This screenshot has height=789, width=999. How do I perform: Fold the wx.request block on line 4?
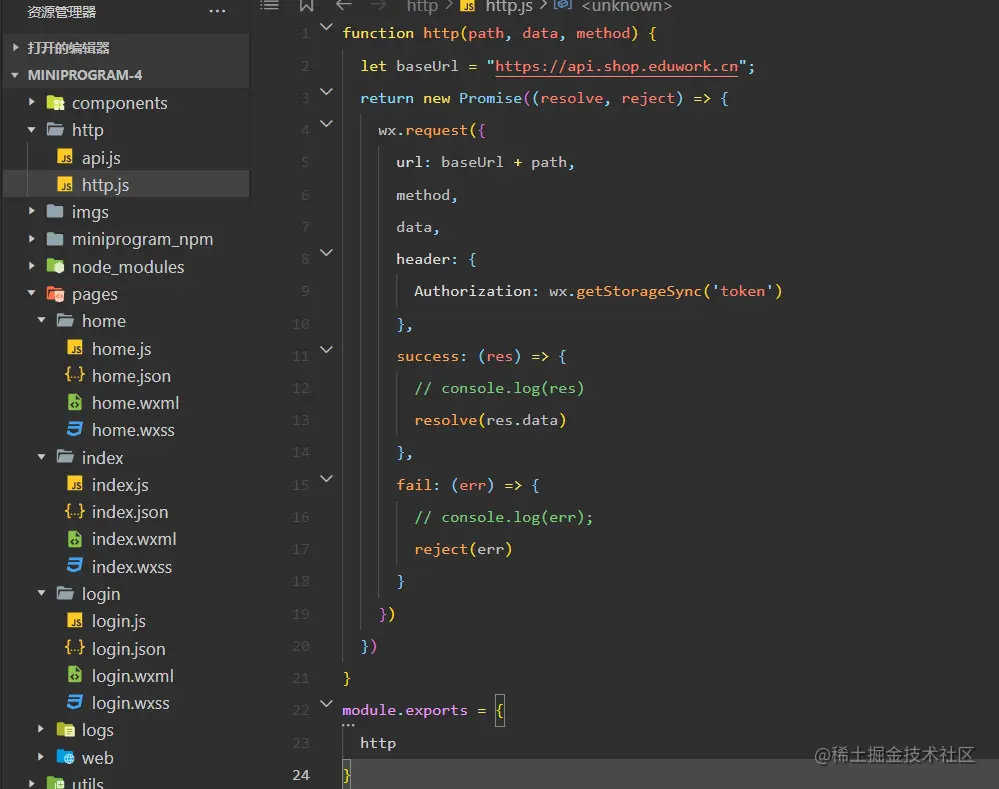click(326, 124)
